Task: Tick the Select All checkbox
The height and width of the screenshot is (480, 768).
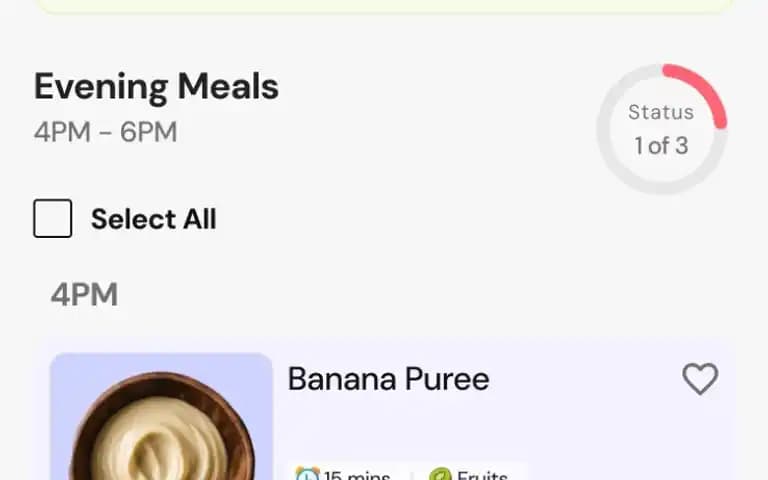Action: (53, 218)
